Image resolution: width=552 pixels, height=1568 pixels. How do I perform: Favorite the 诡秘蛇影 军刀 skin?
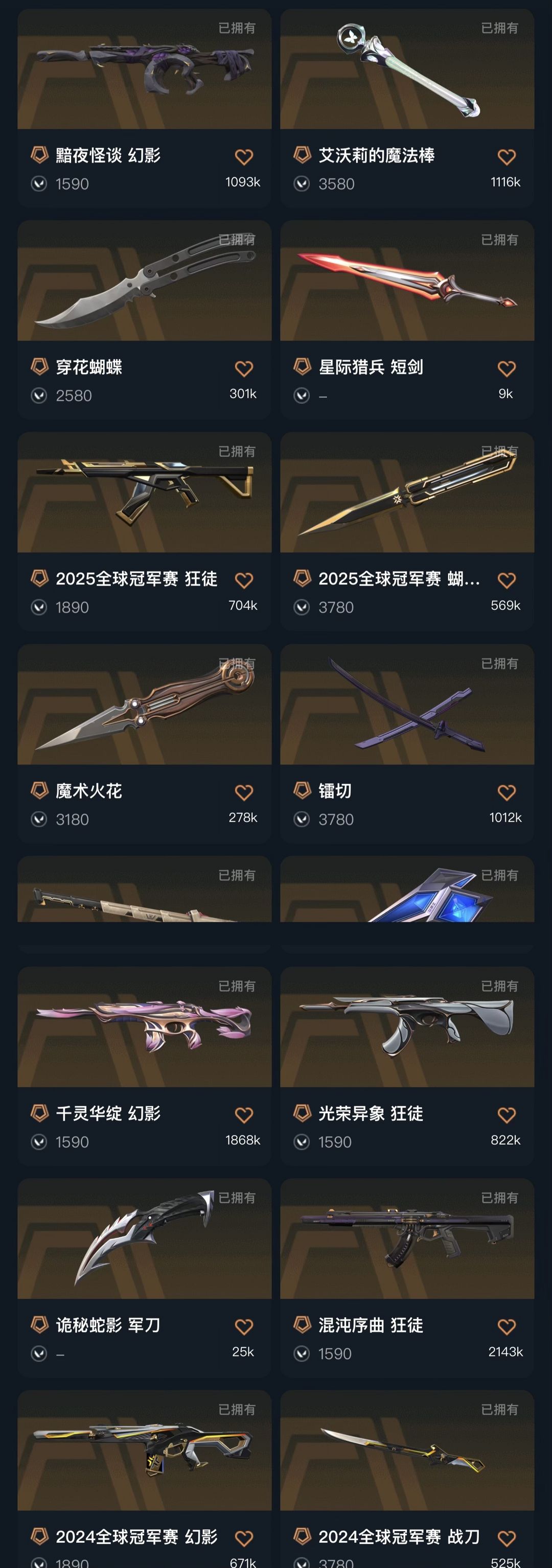tap(243, 1327)
